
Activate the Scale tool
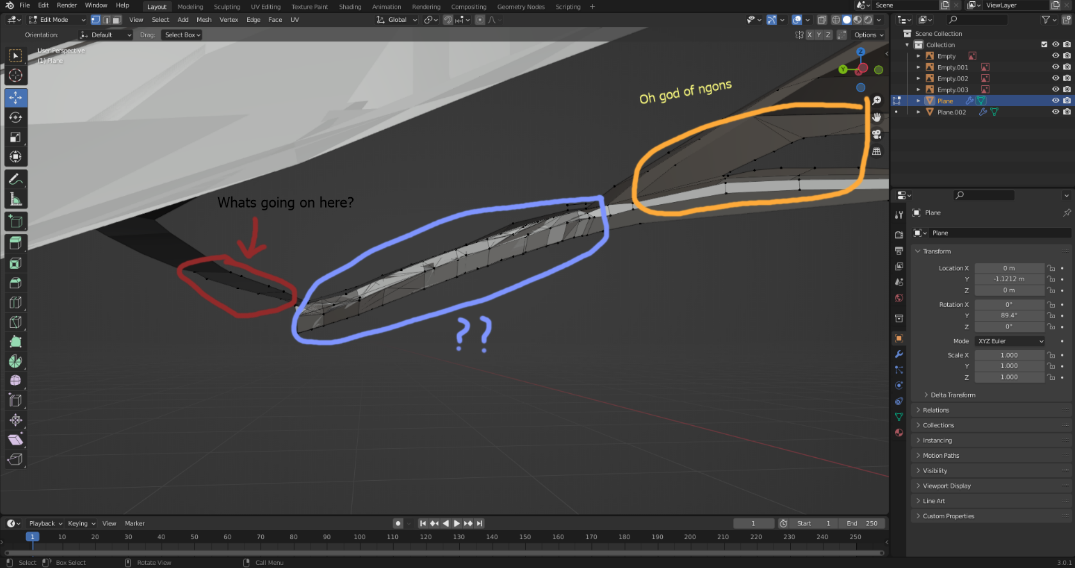click(x=15, y=137)
